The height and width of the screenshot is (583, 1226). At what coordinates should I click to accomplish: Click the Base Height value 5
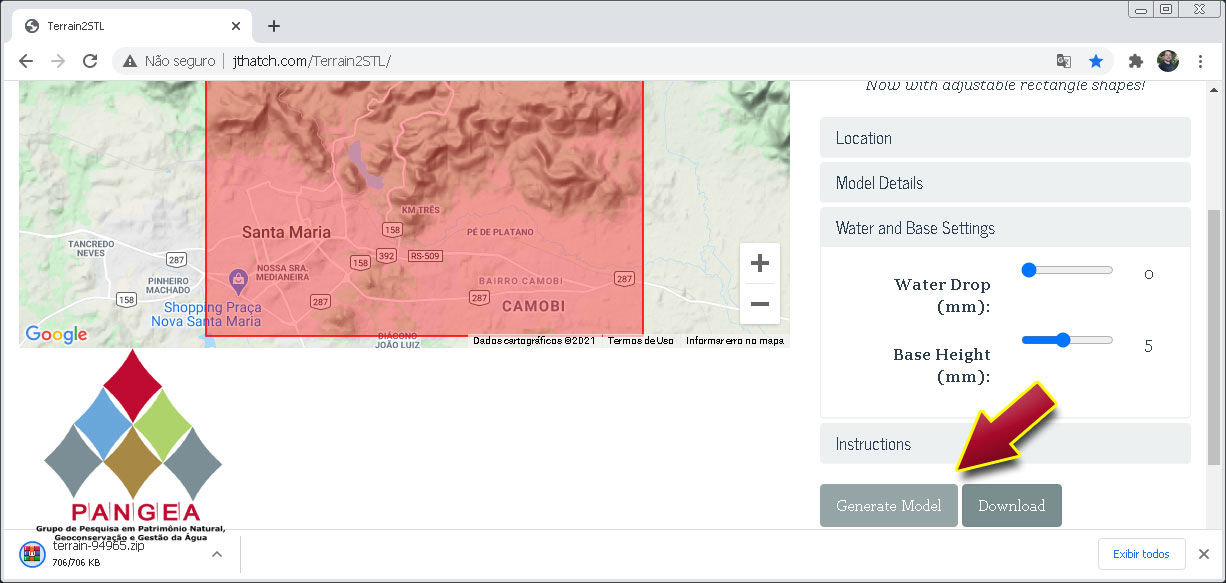[1149, 347]
